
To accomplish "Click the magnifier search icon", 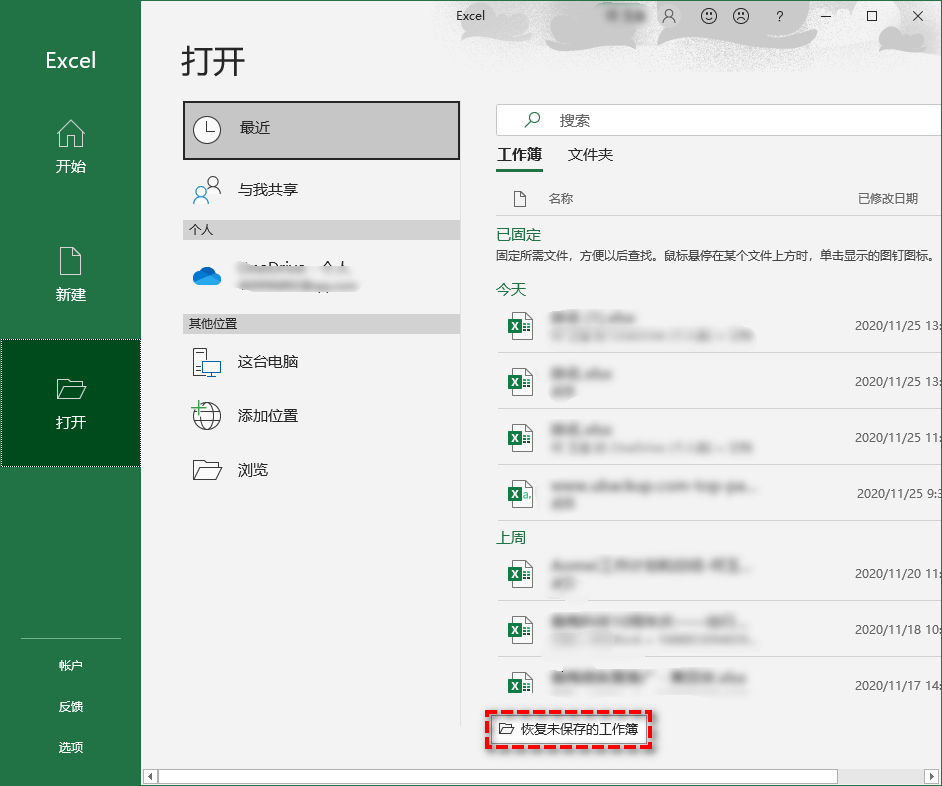I will [x=532, y=120].
